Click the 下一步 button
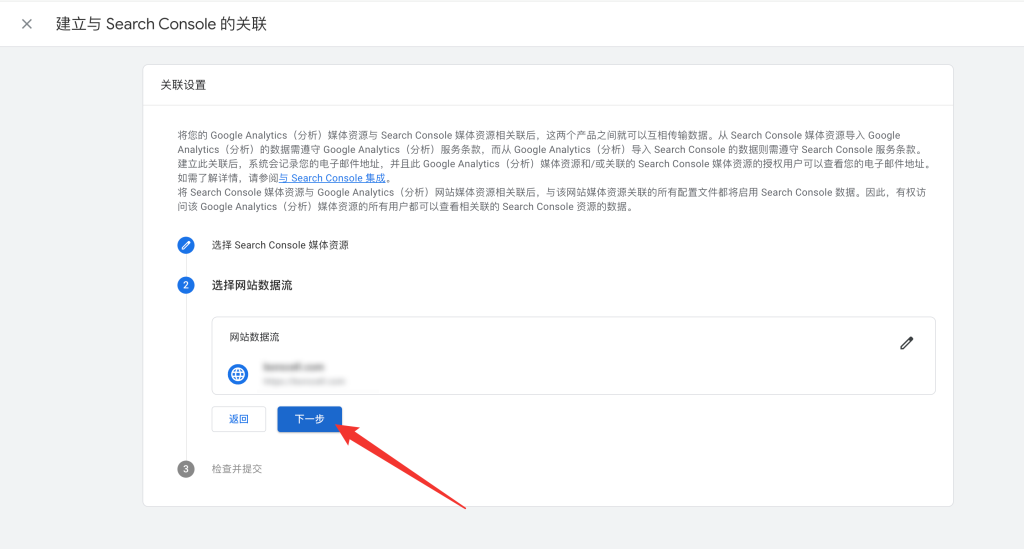 310,419
